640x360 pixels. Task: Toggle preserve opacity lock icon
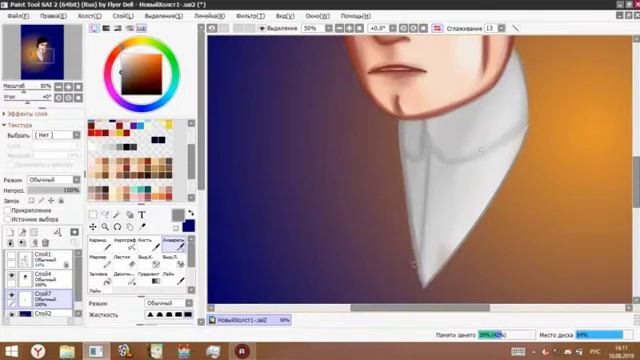[x=31, y=200]
